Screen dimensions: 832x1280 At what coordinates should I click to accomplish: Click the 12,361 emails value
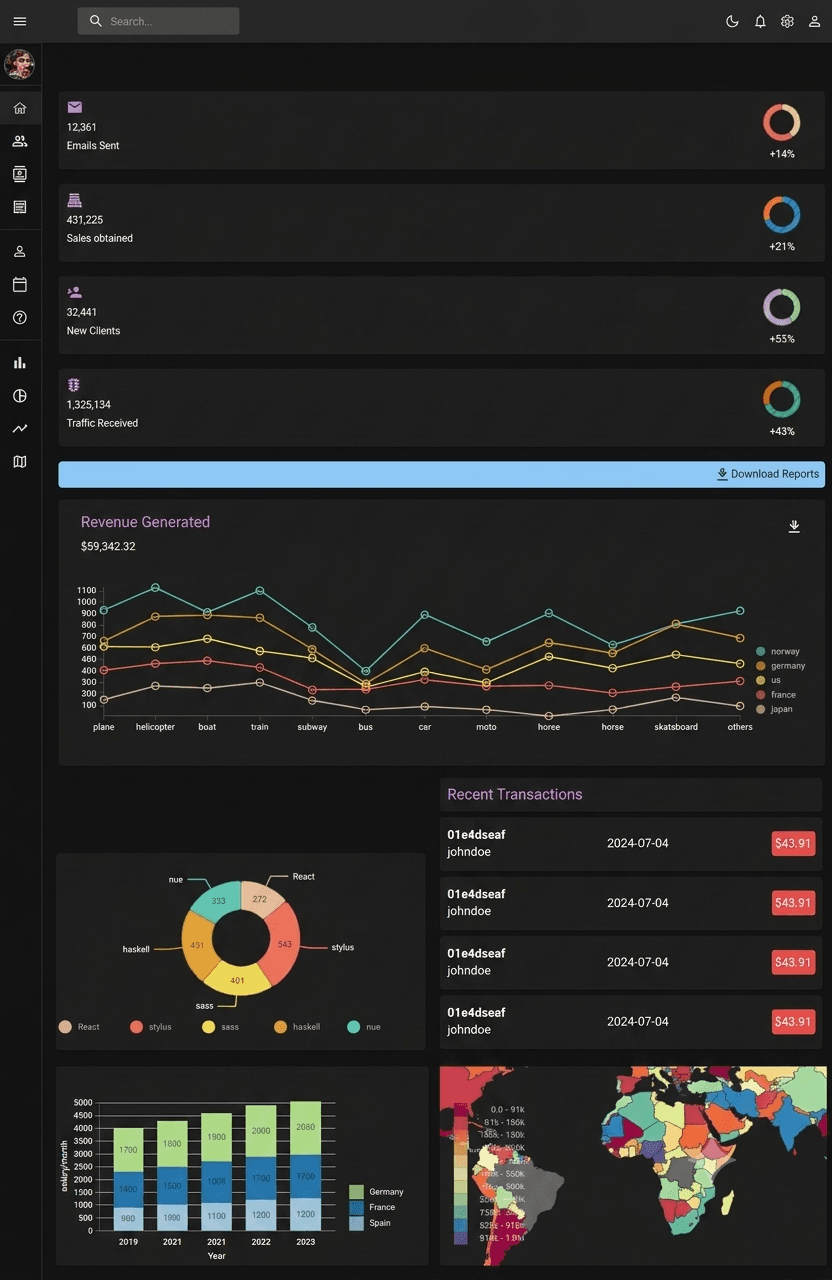pyautogui.click(x=82, y=127)
